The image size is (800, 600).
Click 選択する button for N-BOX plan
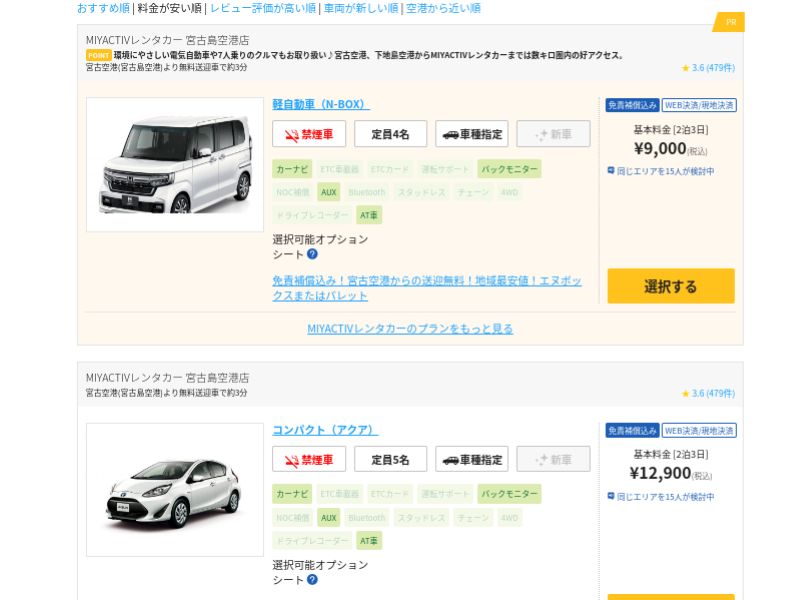coord(671,286)
